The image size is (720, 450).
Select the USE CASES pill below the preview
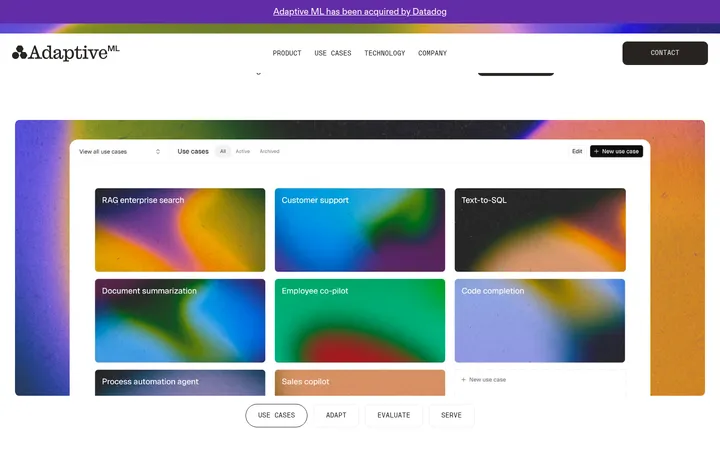(276, 415)
